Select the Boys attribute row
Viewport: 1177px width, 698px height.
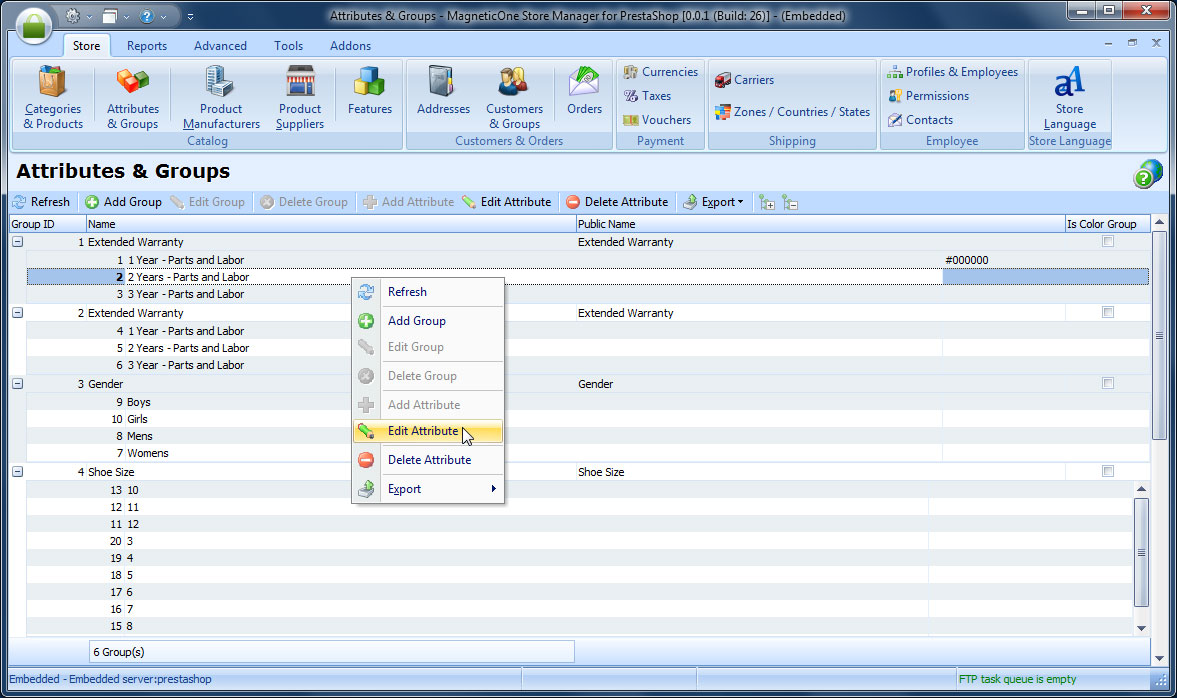coord(588,402)
